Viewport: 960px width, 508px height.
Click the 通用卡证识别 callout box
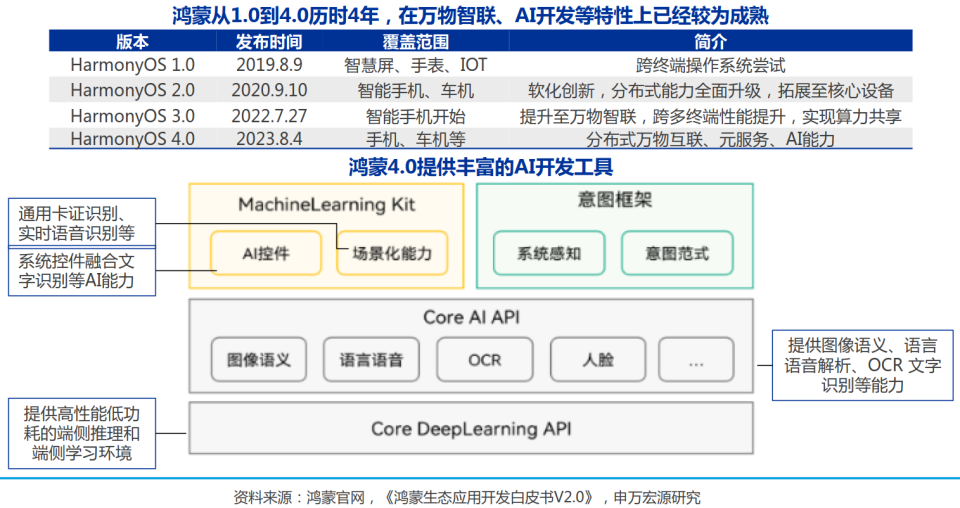pos(82,223)
